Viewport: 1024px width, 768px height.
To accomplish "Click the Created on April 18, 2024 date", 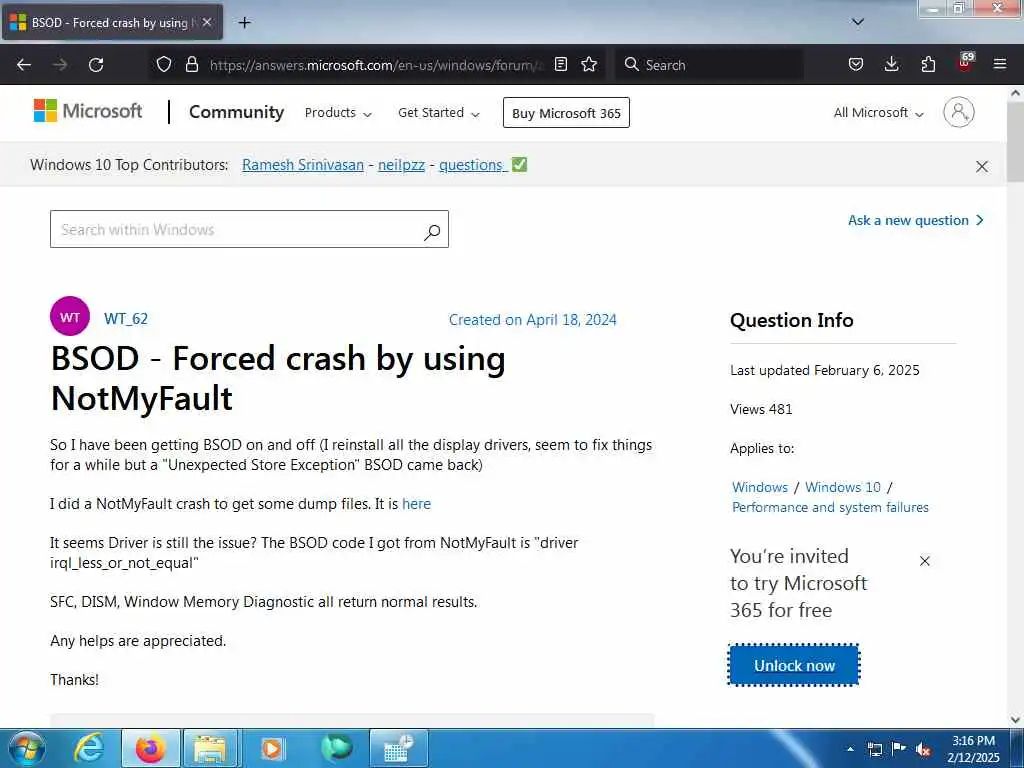I will tap(533, 320).
